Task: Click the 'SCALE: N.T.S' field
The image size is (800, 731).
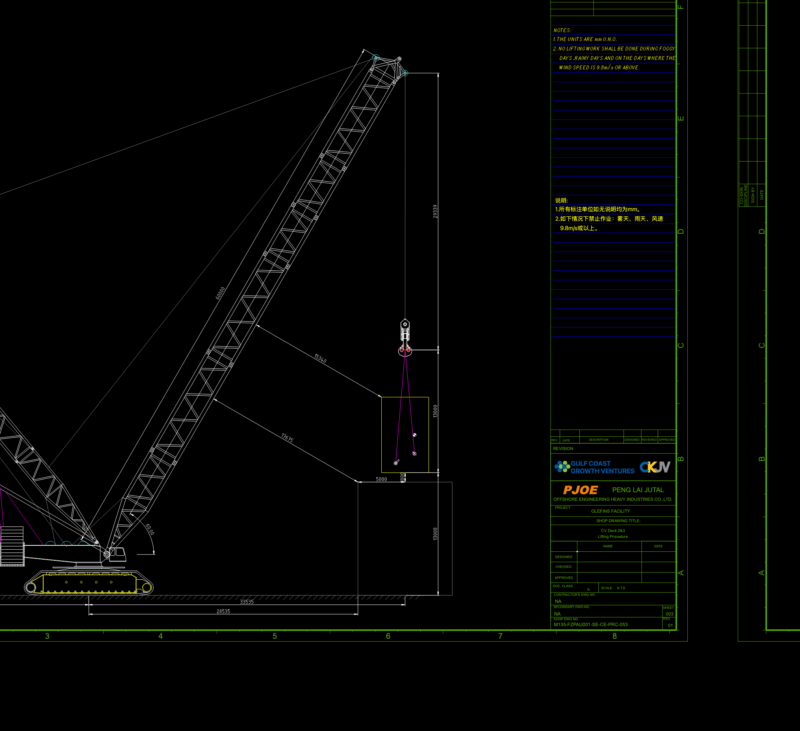Action: tap(613, 588)
